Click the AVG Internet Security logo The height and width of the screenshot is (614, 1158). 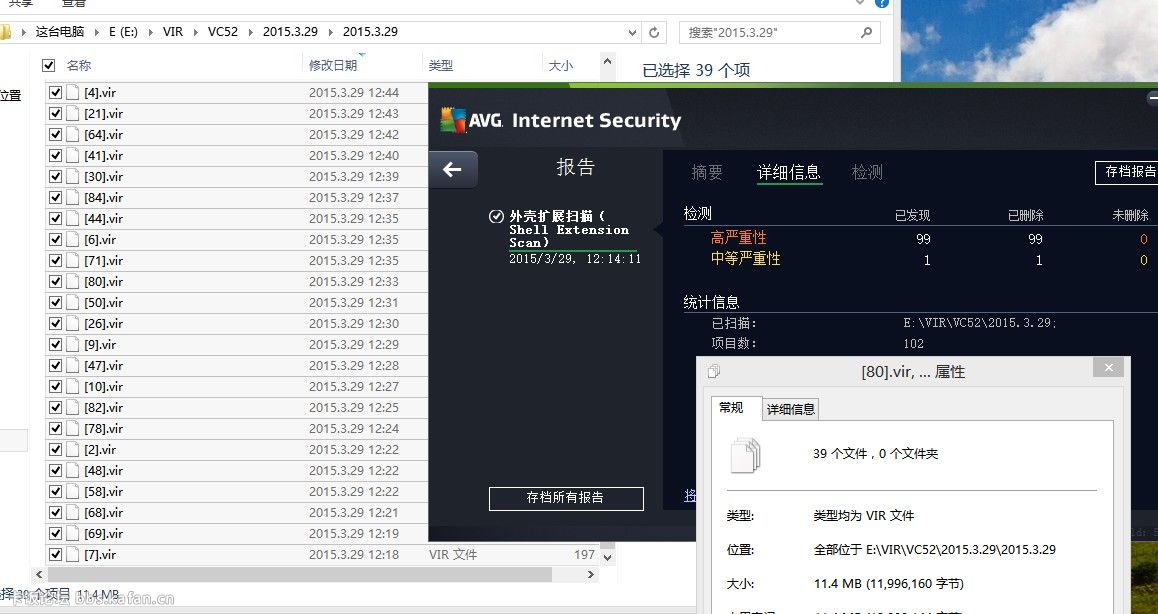[x=561, y=120]
